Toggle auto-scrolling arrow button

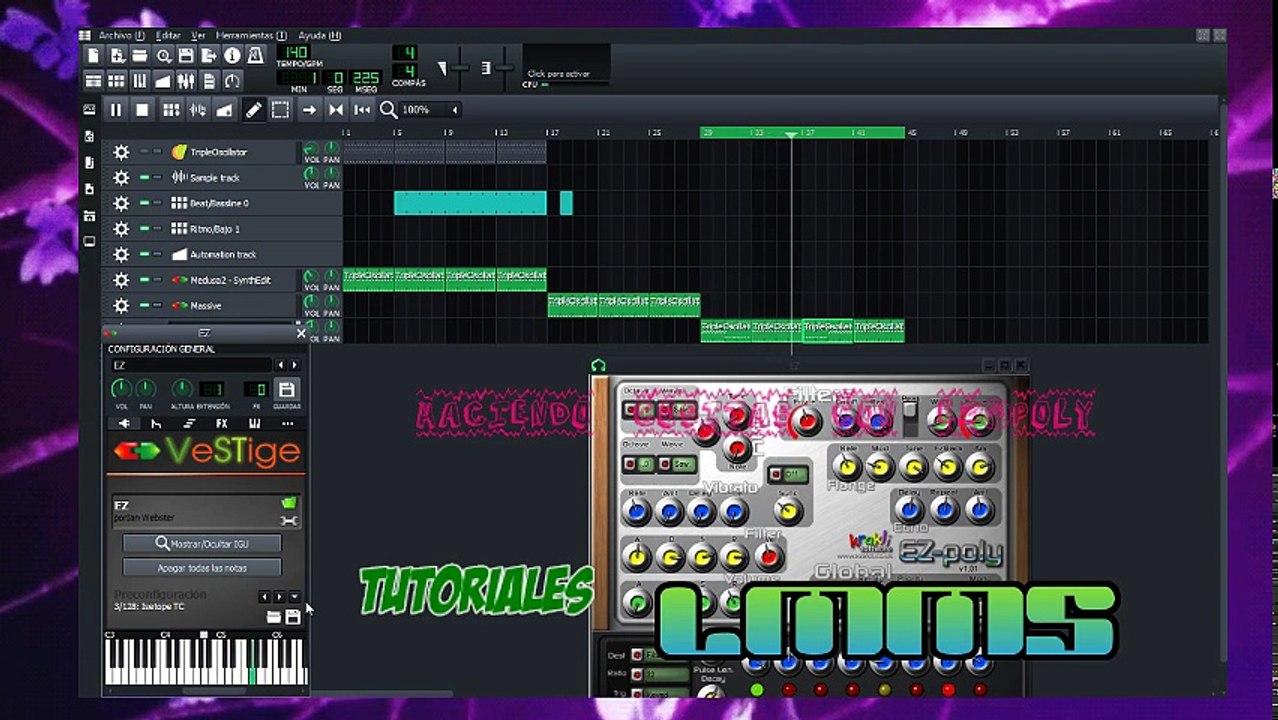tap(309, 110)
